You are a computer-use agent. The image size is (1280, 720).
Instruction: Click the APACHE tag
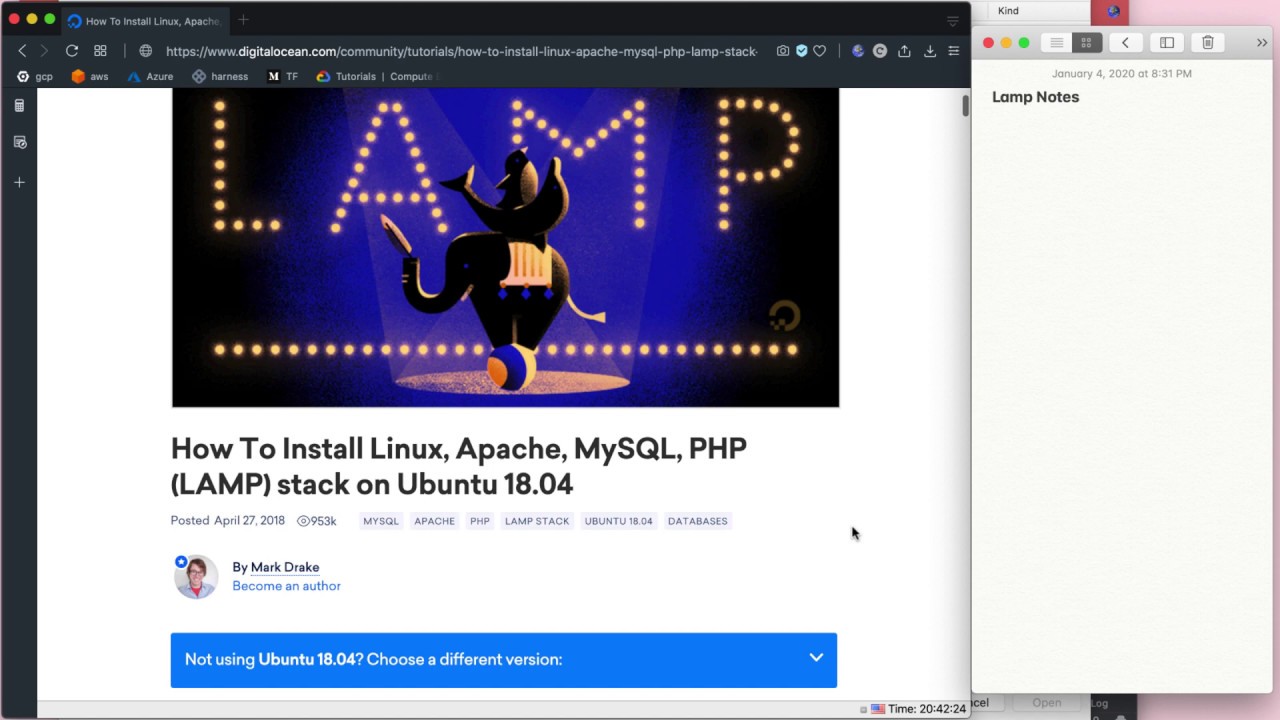434,521
